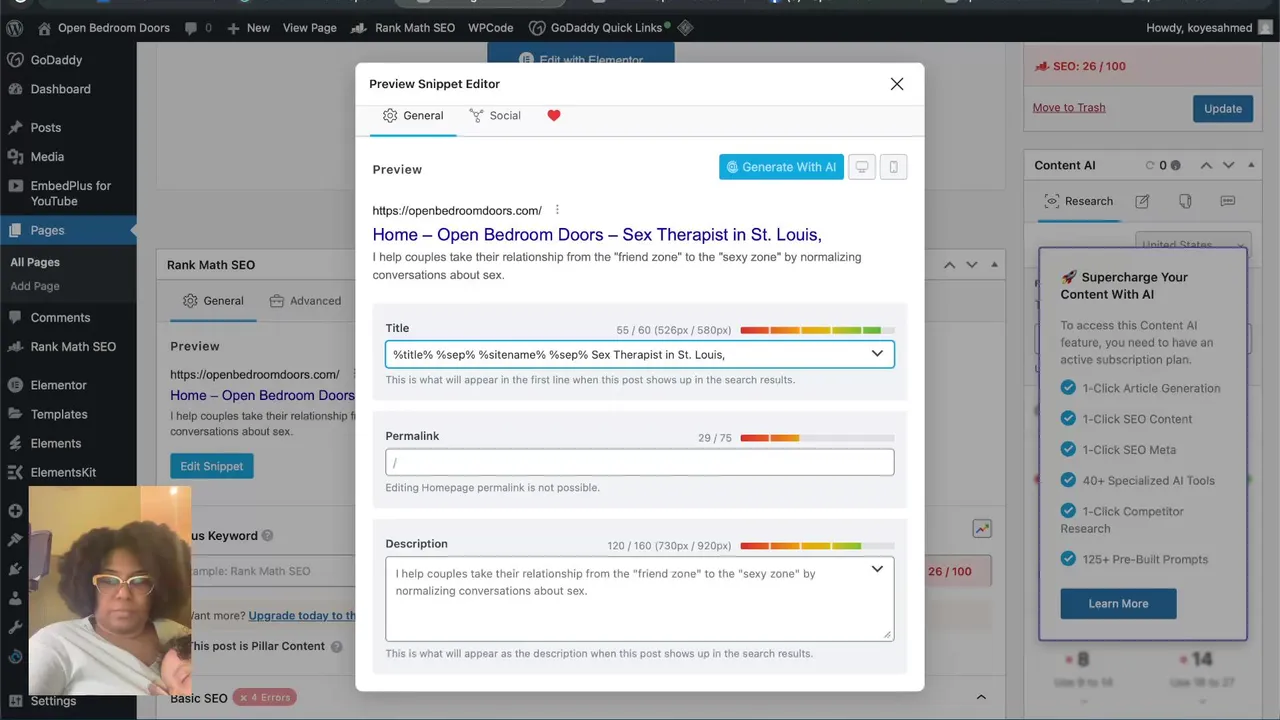The width and height of the screenshot is (1280, 720).
Task: Select General tab in snippet editor
Action: pyautogui.click(x=413, y=116)
